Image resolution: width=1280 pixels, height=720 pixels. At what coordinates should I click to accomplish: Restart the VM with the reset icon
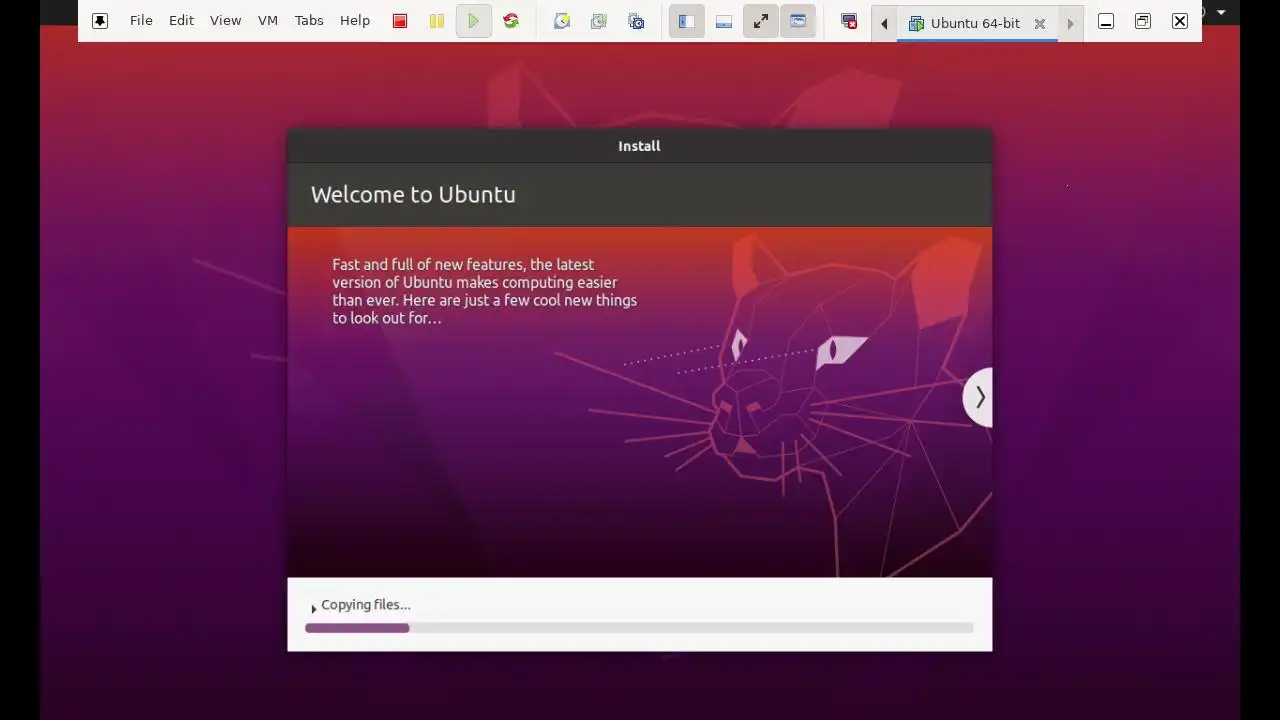coord(511,21)
